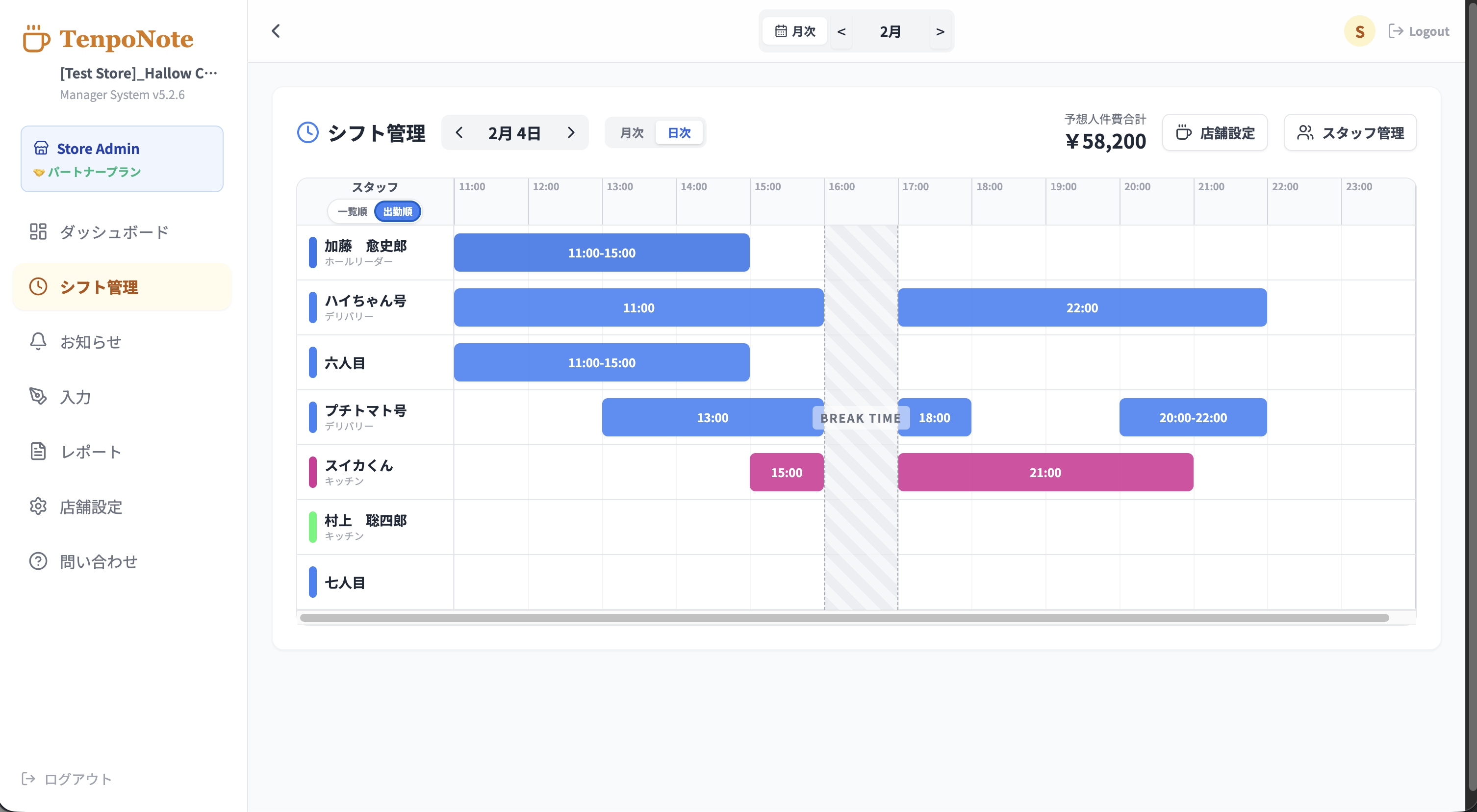1477x812 pixels.
Task: Click the Logout button at top right
Action: 1419,31
